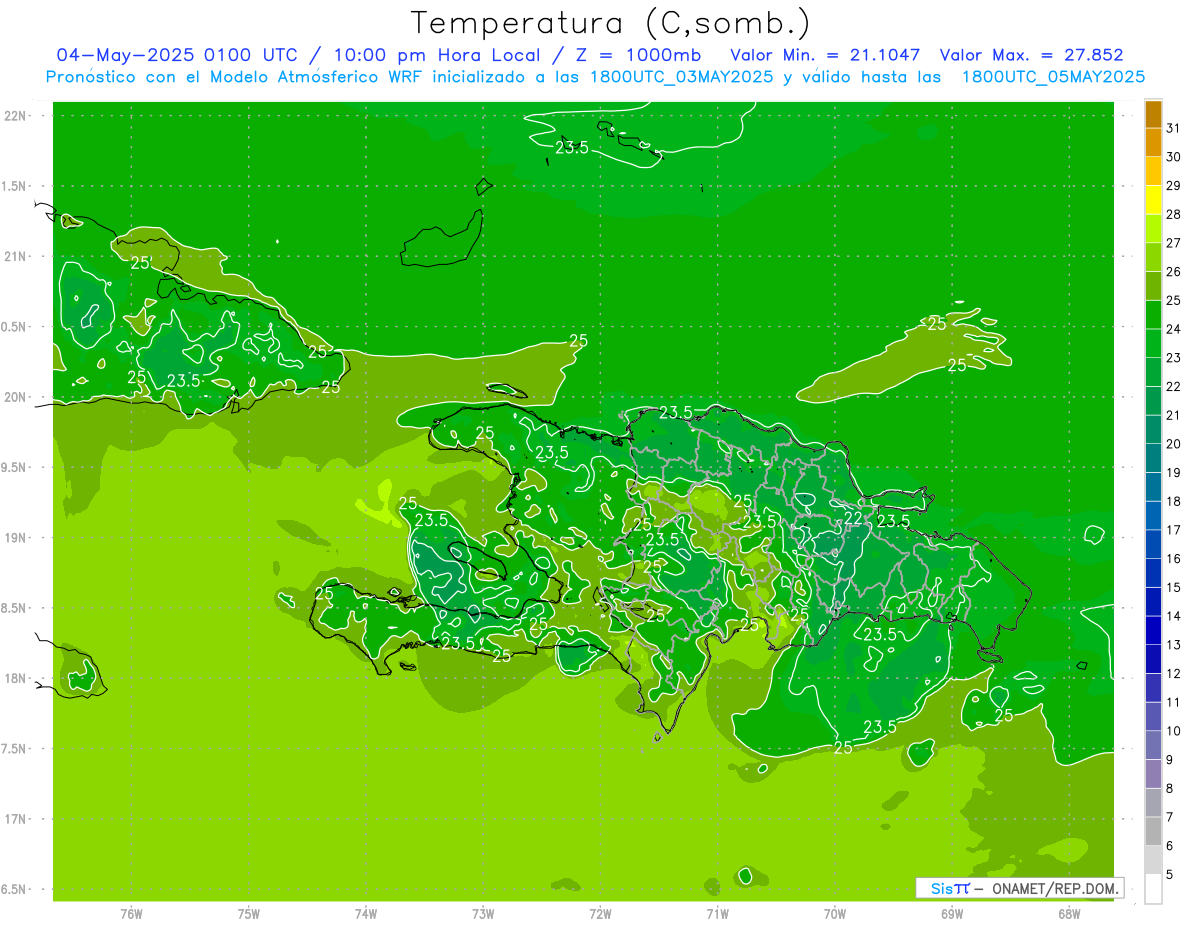The width and height of the screenshot is (1200, 927).
Task: Click the '69W' longitude axis label
Action: click(x=952, y=914)
